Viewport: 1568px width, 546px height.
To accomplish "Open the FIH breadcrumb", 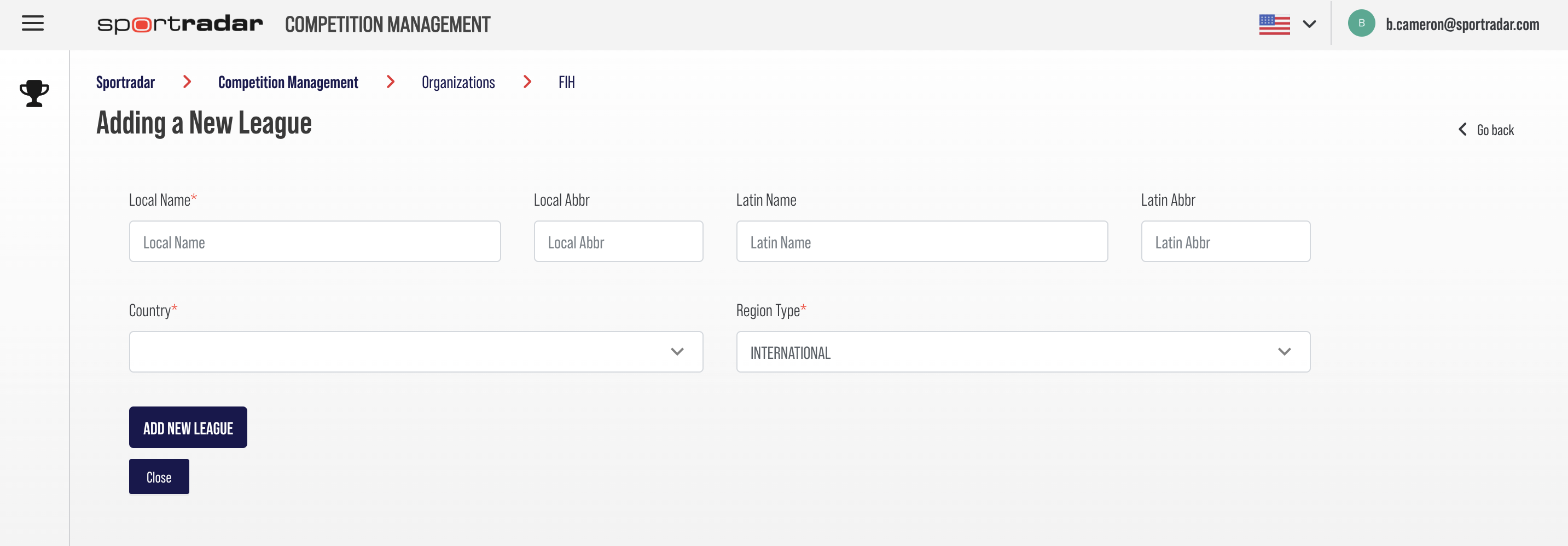I will tap(566, 82).
